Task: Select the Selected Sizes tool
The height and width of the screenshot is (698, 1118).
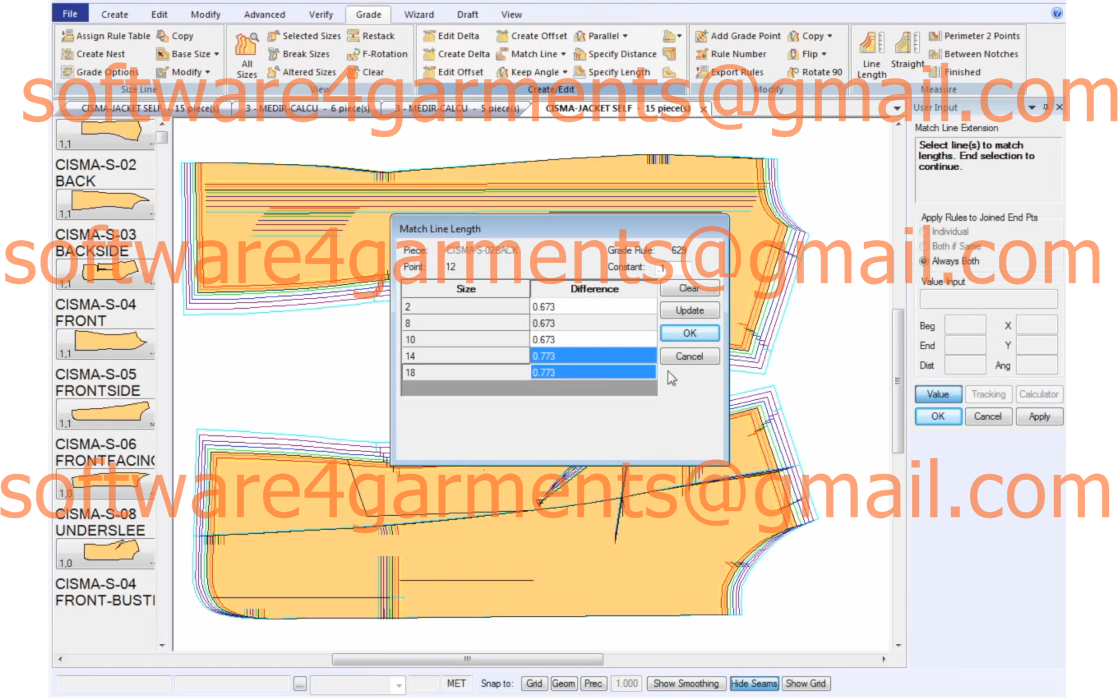Action: (x=304, y=36)
